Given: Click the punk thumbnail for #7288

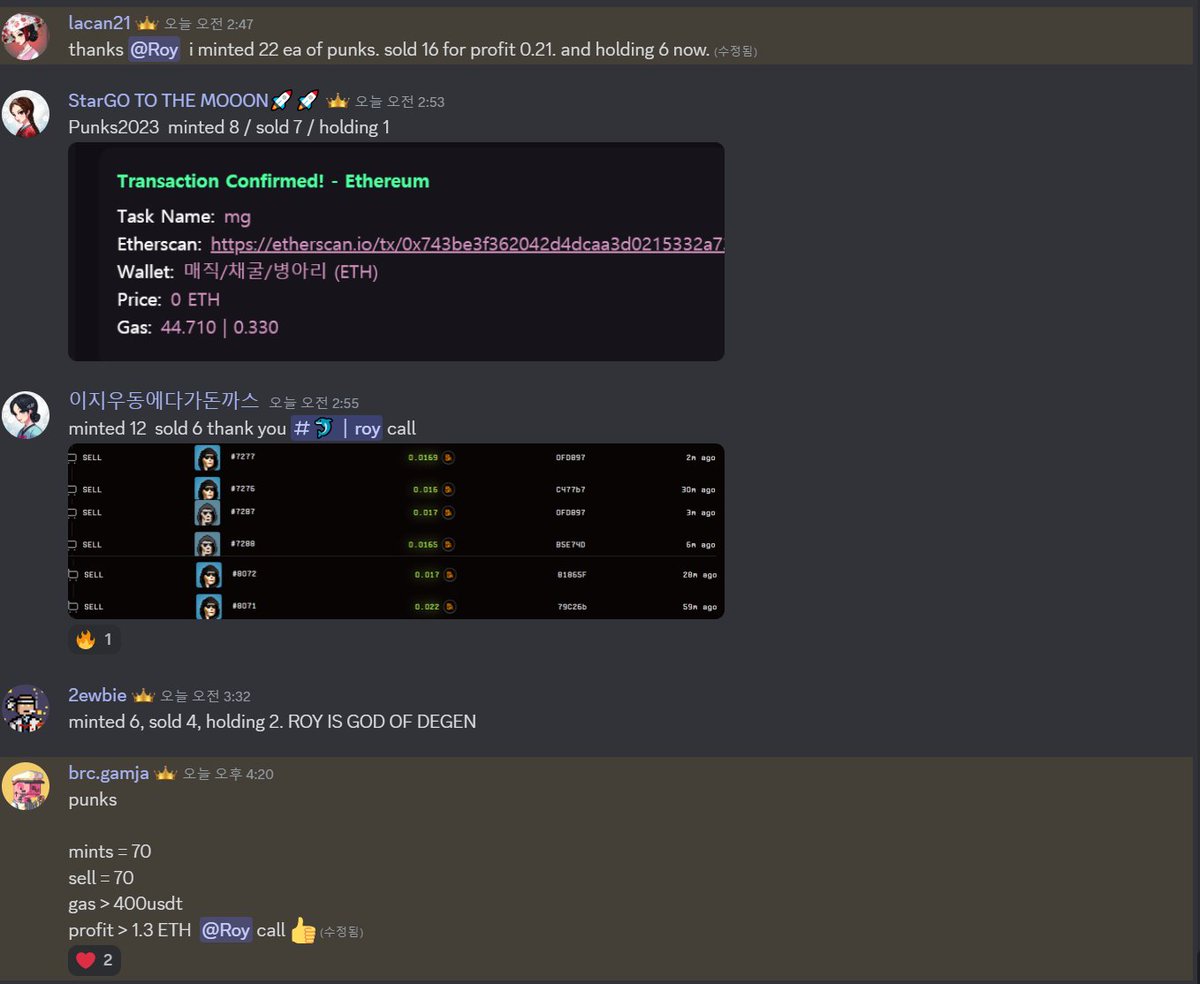Looking at the screenshot, I should 207,544.
